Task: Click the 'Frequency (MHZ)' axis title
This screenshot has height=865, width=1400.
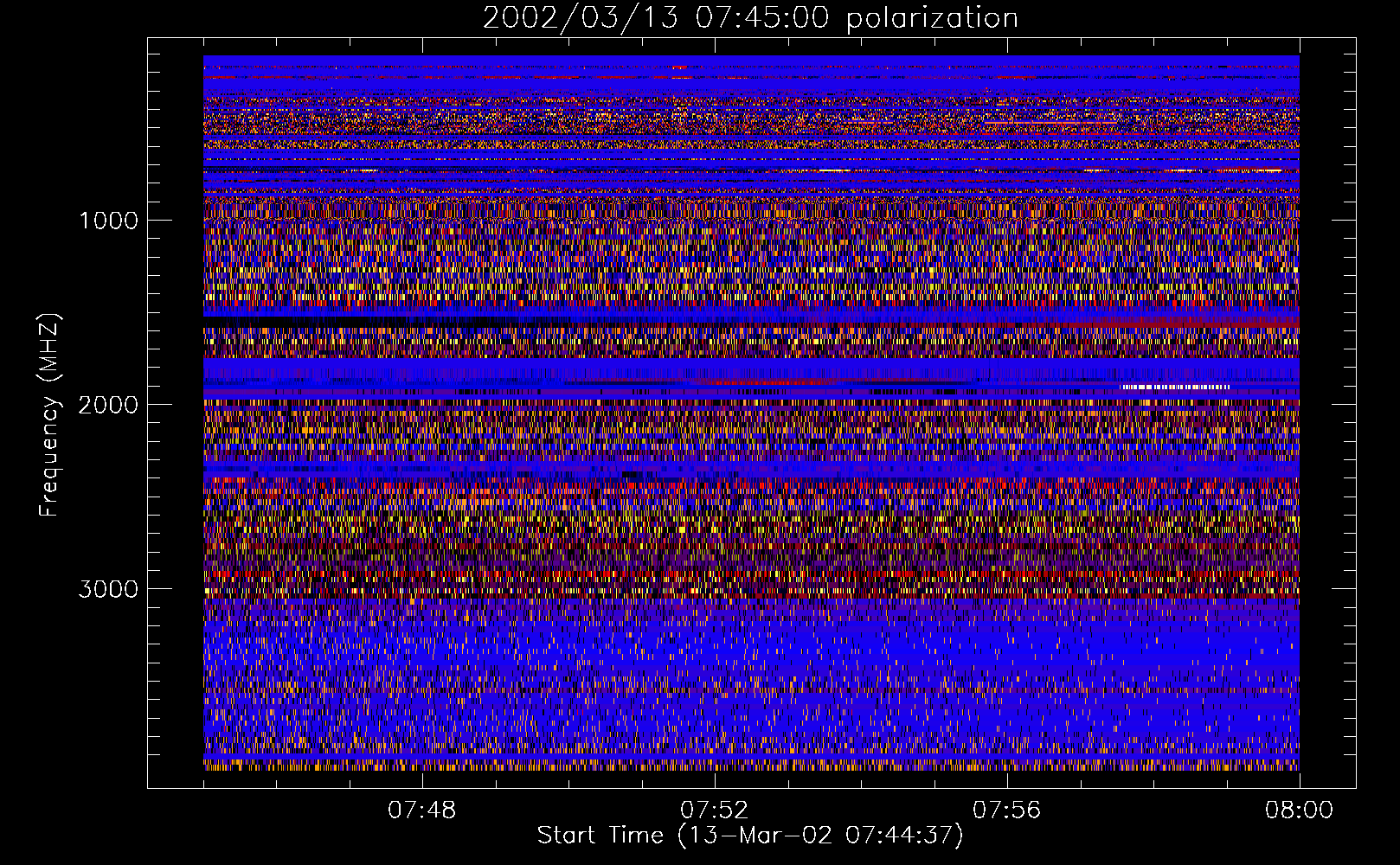Action: click(48, 415)
